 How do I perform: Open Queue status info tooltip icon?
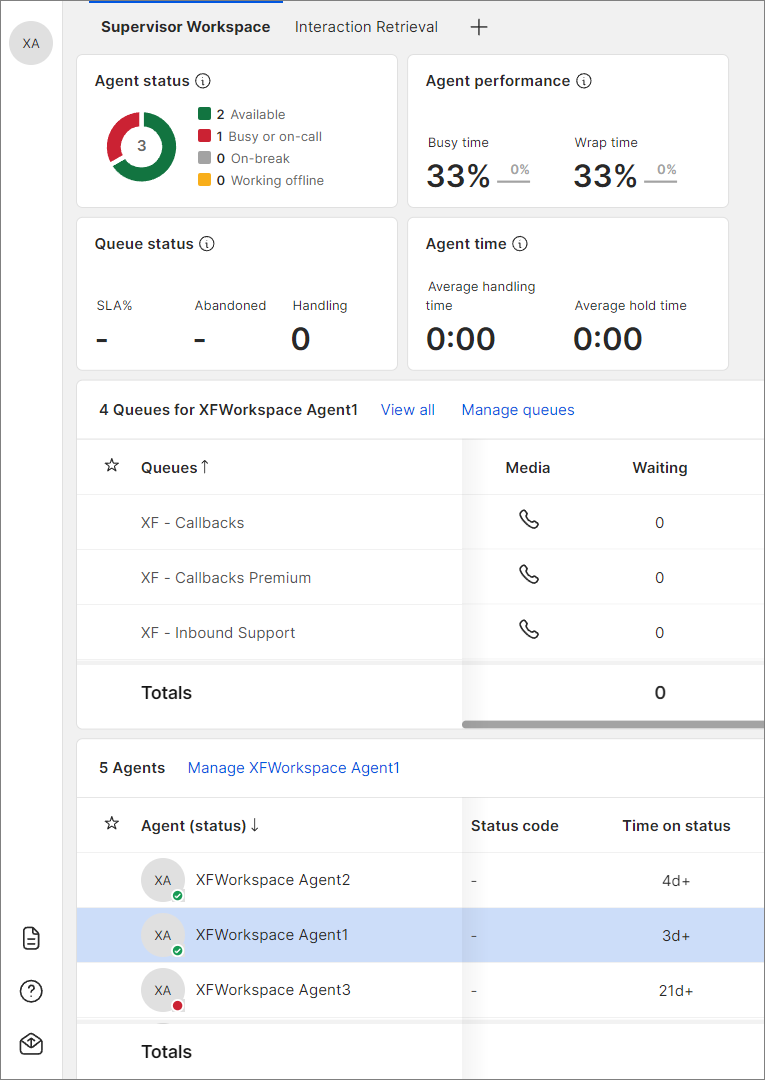pos(207,244)
